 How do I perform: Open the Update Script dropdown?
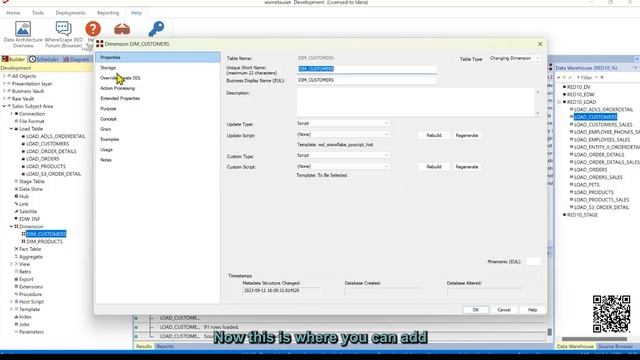click(x=342, y=134)
